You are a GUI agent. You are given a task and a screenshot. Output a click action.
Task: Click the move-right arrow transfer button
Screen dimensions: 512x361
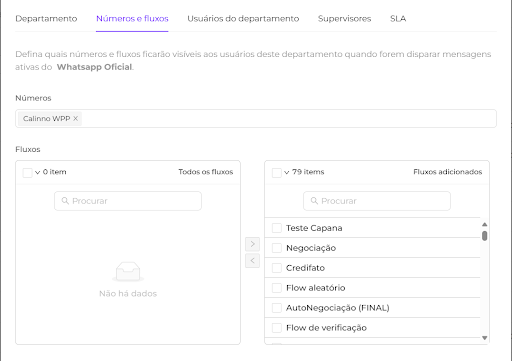(252, 244)
